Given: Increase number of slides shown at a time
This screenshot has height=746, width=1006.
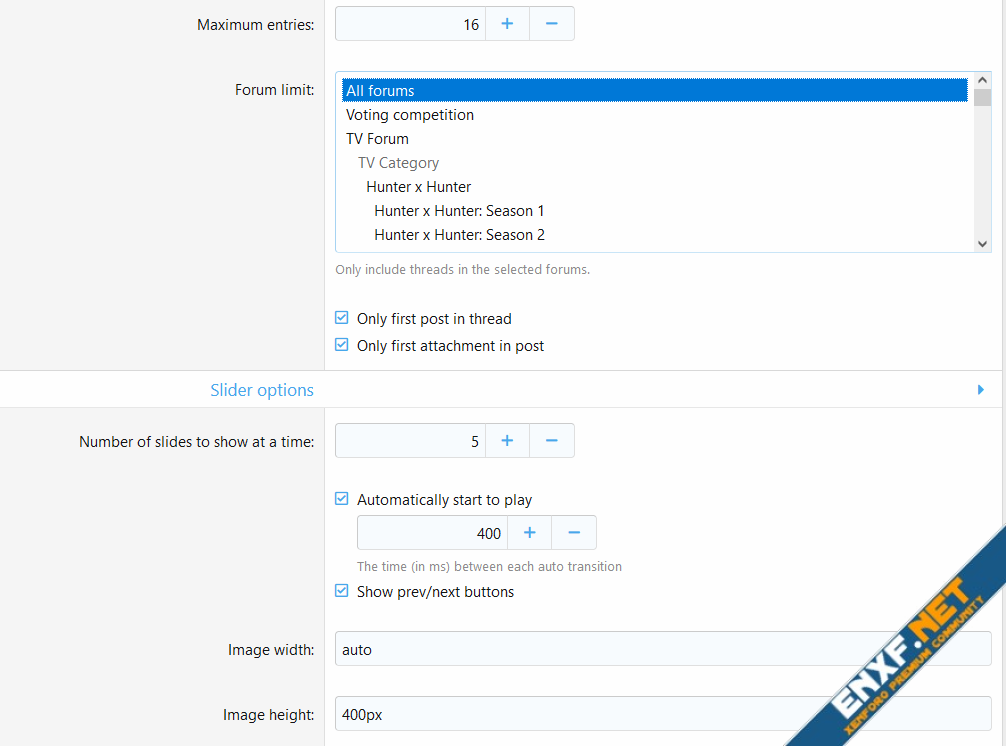Looking at the screenshot, I should (x=507, y=441).
